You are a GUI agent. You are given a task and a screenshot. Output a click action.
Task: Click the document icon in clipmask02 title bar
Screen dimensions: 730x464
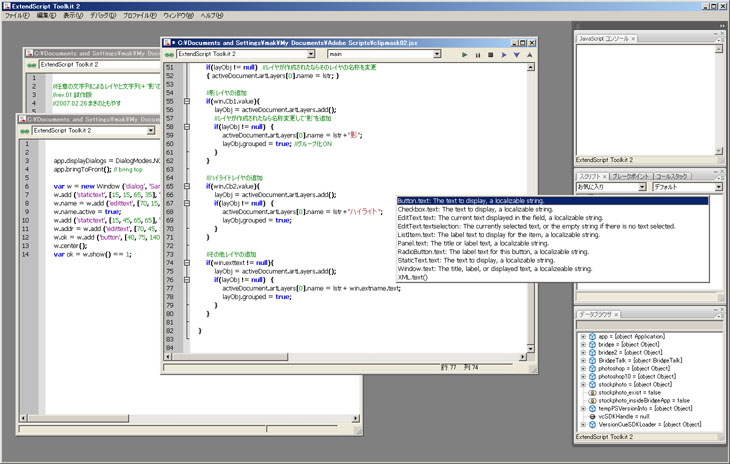tap(167, 43)
